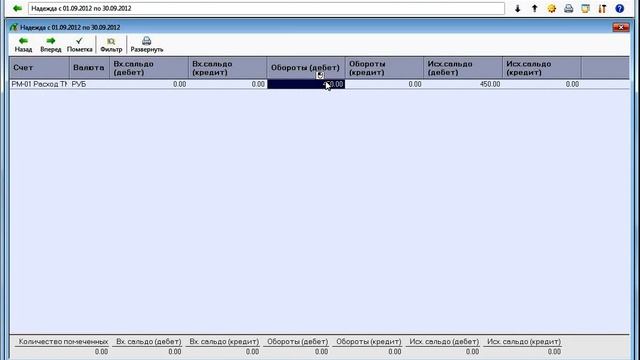Click footer Исх. сальдо (кредит) total label
The height and width of the screenshot is (360, 640).
point(524,342)
